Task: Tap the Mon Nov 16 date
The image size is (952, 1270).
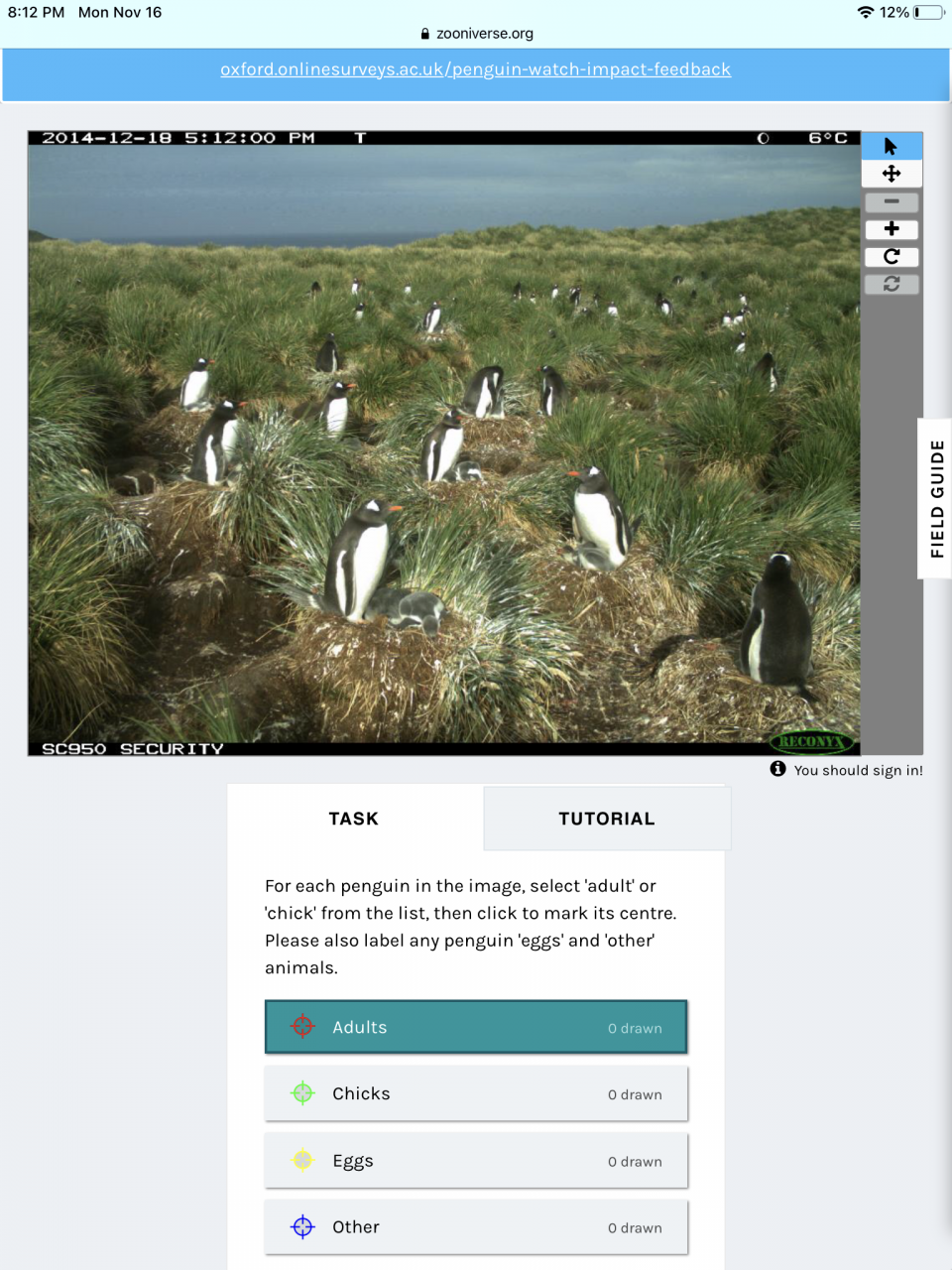Action: pos(120,12)
